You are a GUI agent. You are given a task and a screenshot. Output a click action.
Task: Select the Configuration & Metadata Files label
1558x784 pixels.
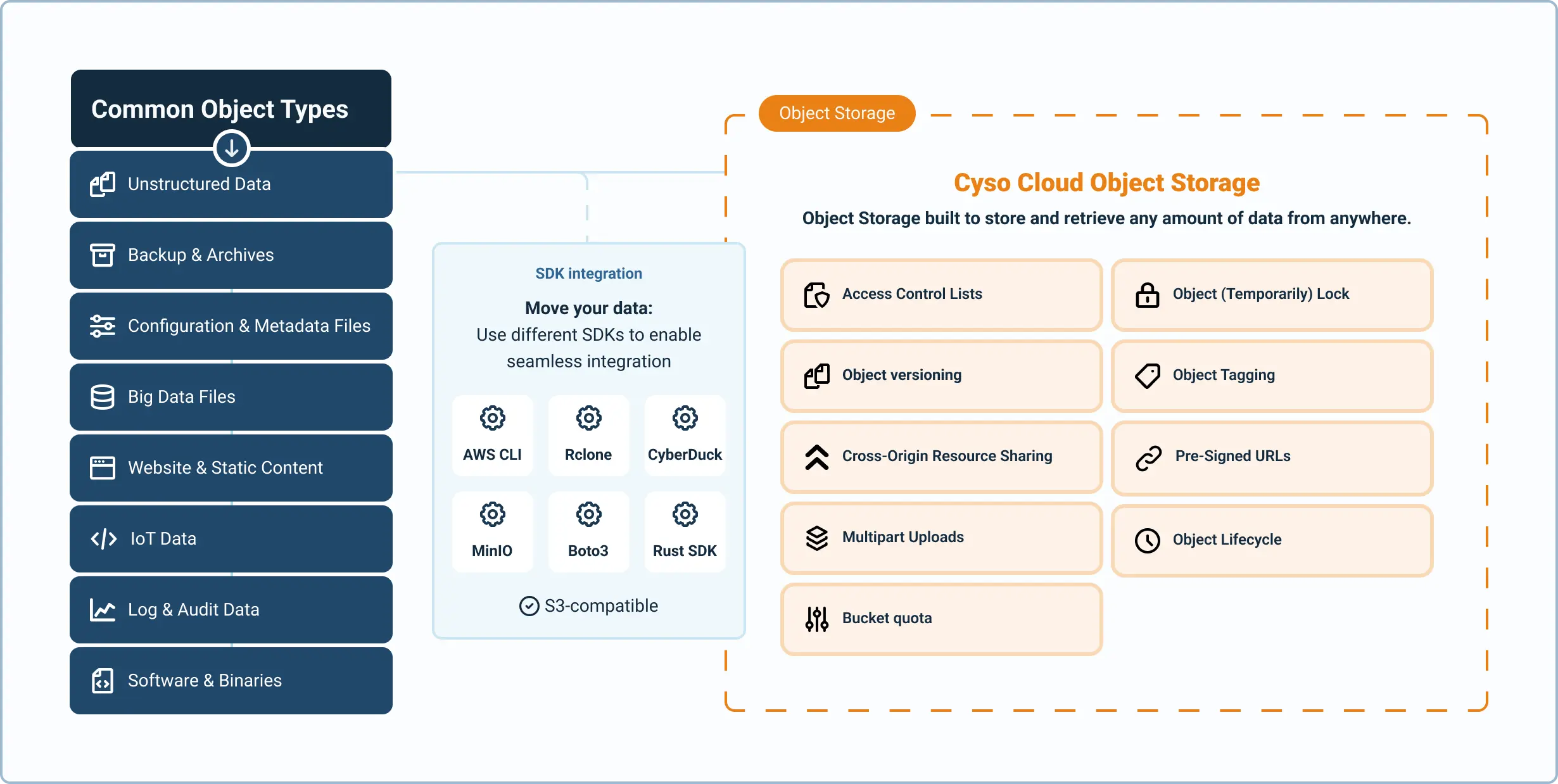(249, 326)
